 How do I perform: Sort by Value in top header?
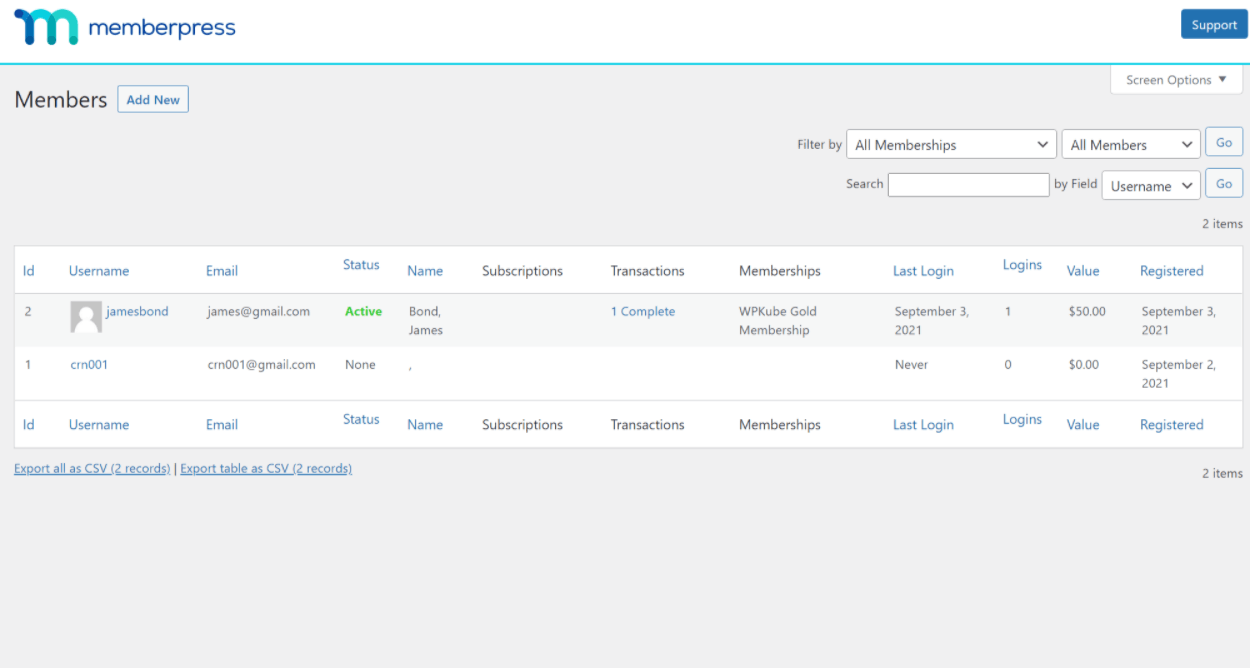tap(1083, 271)
